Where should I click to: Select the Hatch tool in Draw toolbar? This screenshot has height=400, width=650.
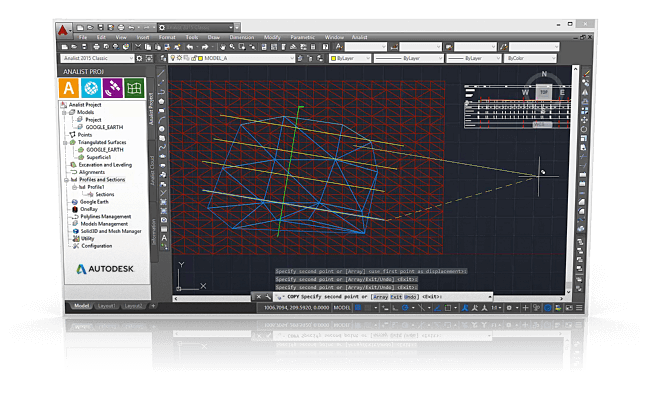[x=164, y=202]
